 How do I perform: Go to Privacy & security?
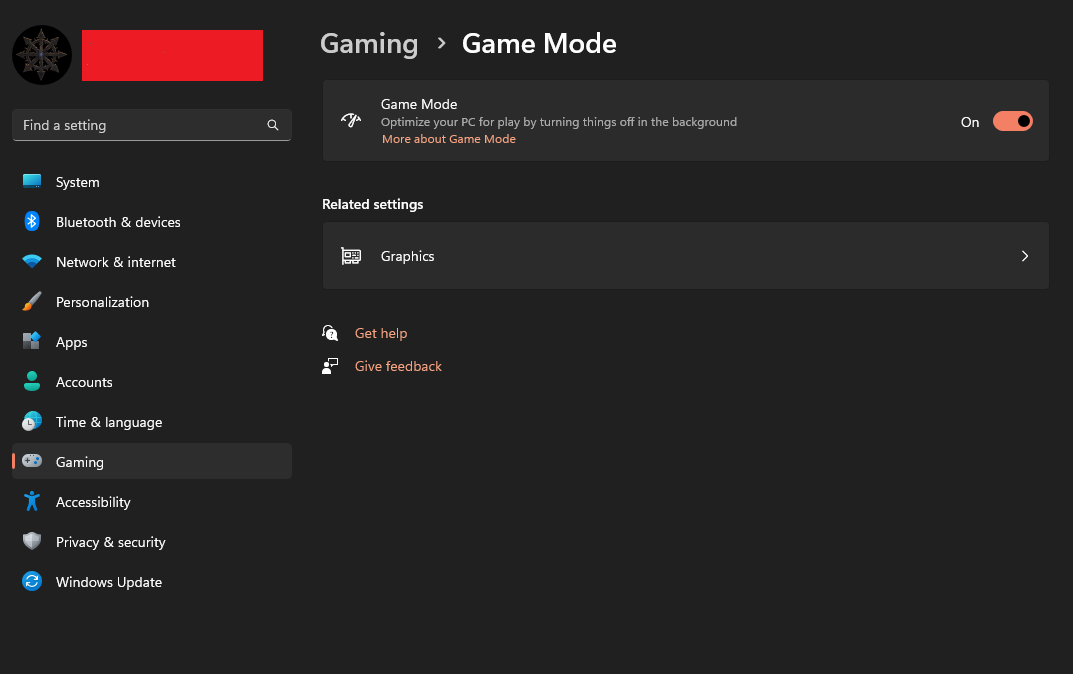[x=152, y=541]
